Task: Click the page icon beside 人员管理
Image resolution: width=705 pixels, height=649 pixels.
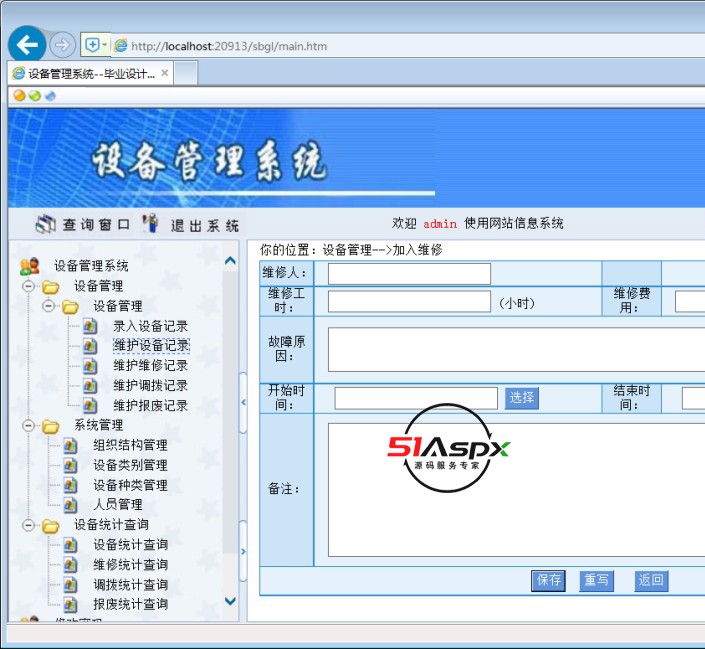Action: coord(70,505)
